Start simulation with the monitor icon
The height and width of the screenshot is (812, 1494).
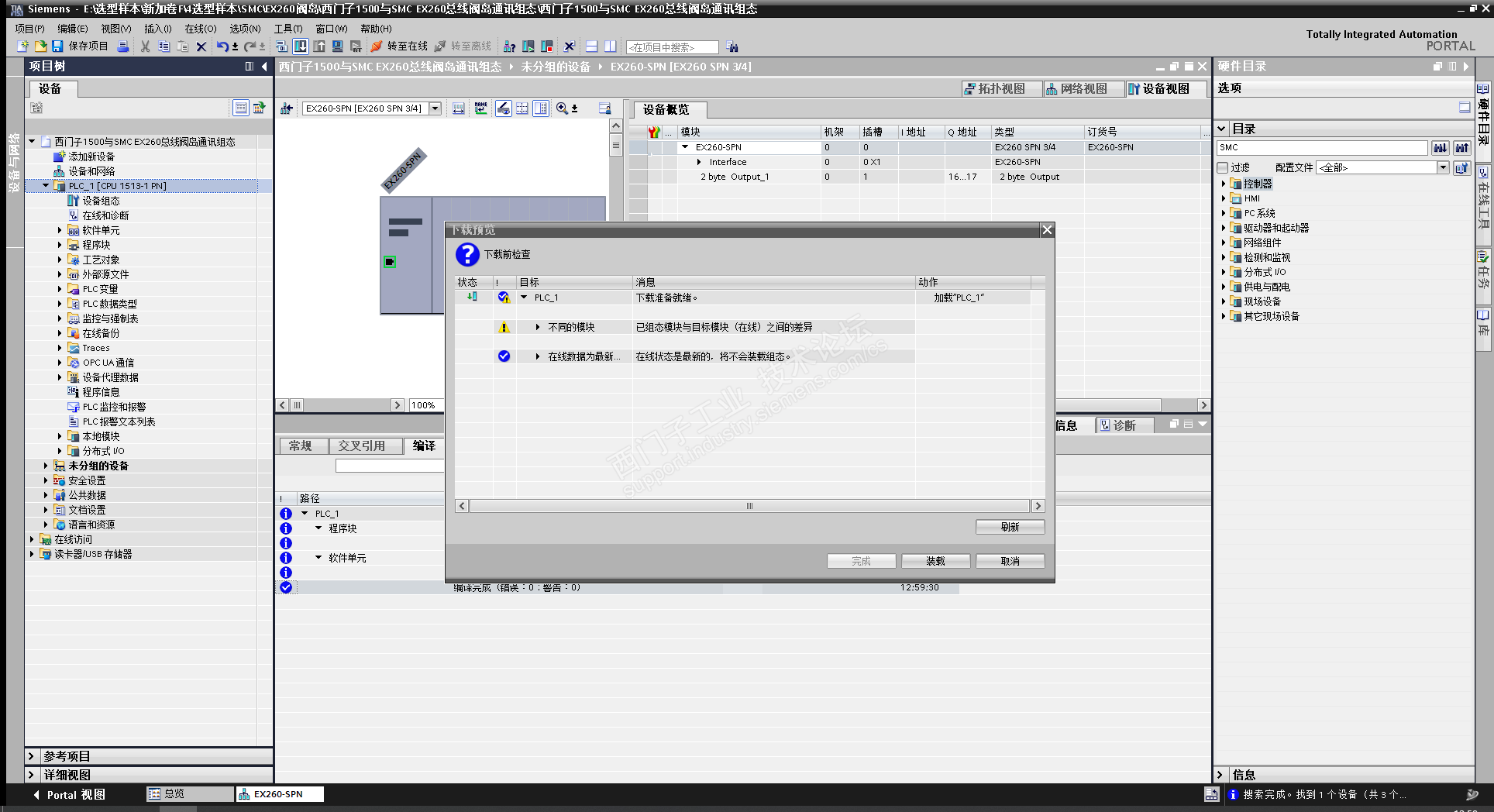click(338, 46)
